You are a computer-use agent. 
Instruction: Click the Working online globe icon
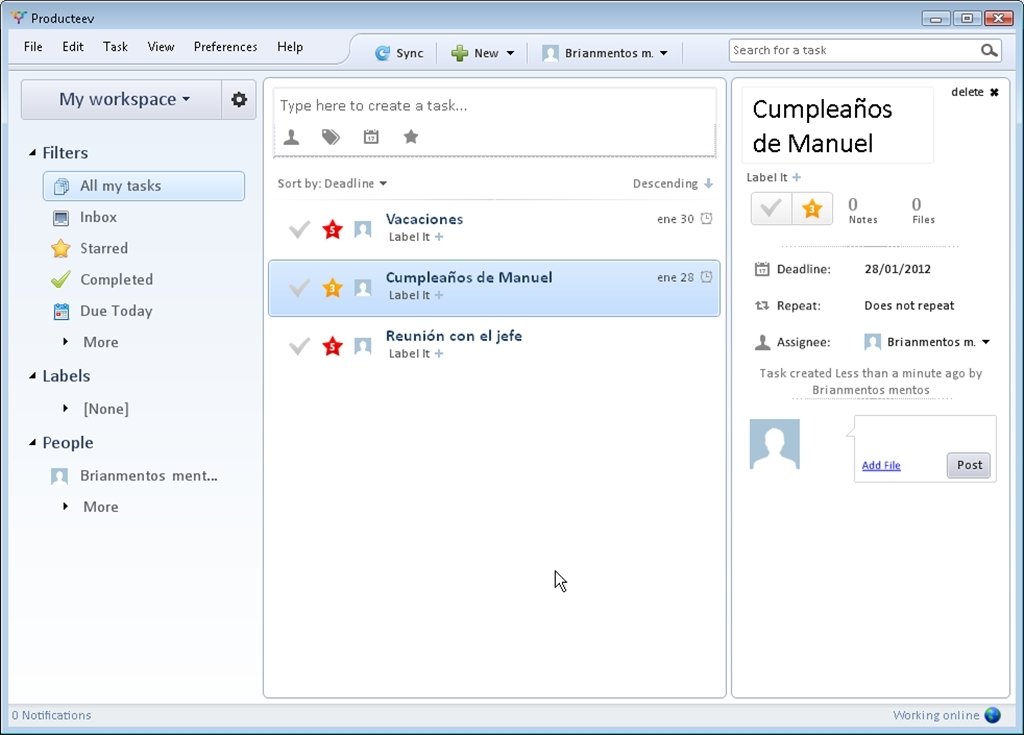(x=993, y=715)
